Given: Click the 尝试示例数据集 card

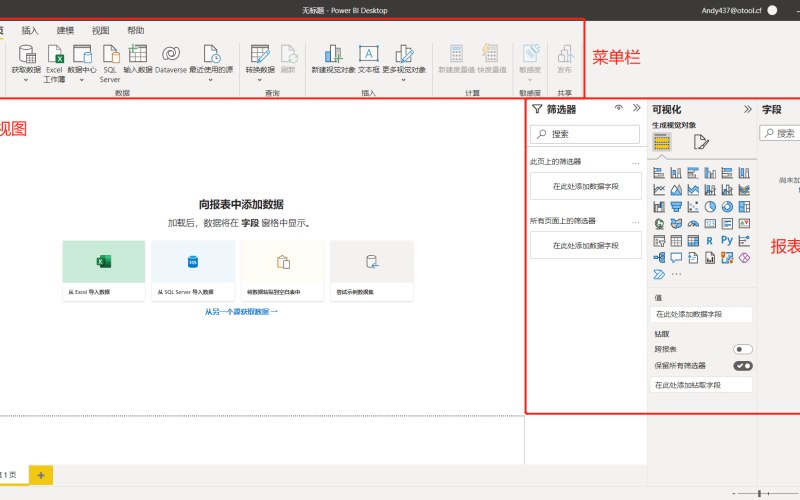Looking at the screenshot, I should click(372, 270).
